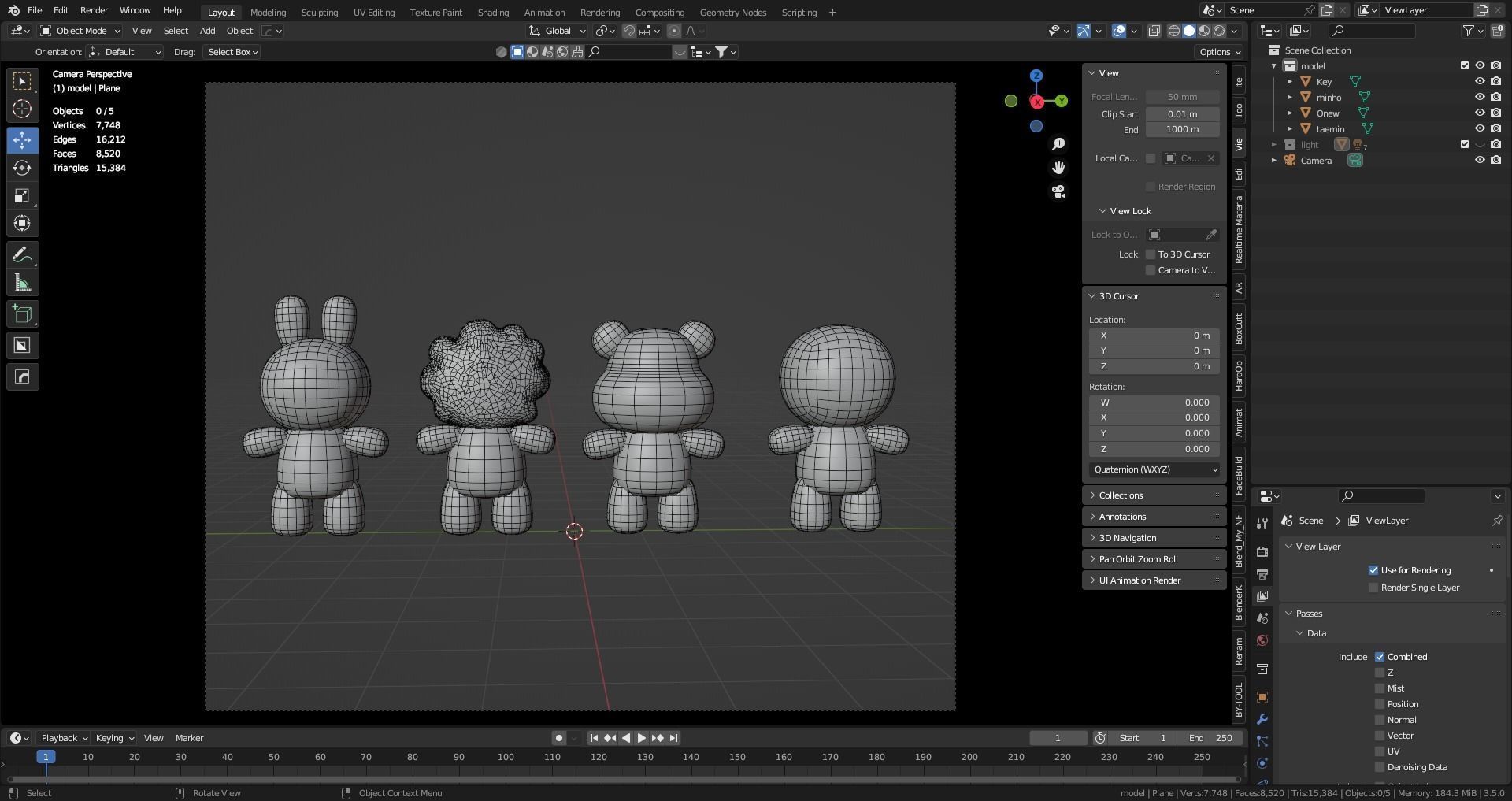Image resolution: width=1512 pixels, height=801 pixels.
Task: Enable Lock To 3D Cursor checkbox
Action: [x=1151, y=254]
